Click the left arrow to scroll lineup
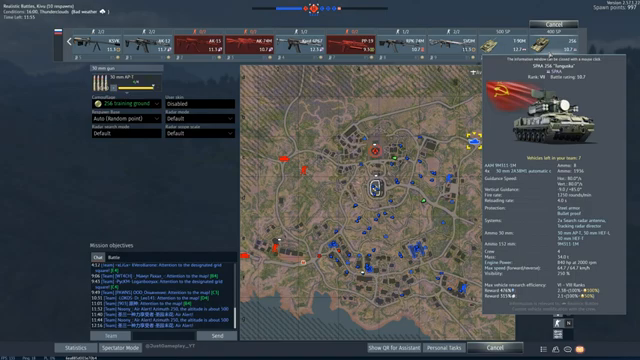The height and width of the screenshot is (360, 640). [x=69, y=41]
